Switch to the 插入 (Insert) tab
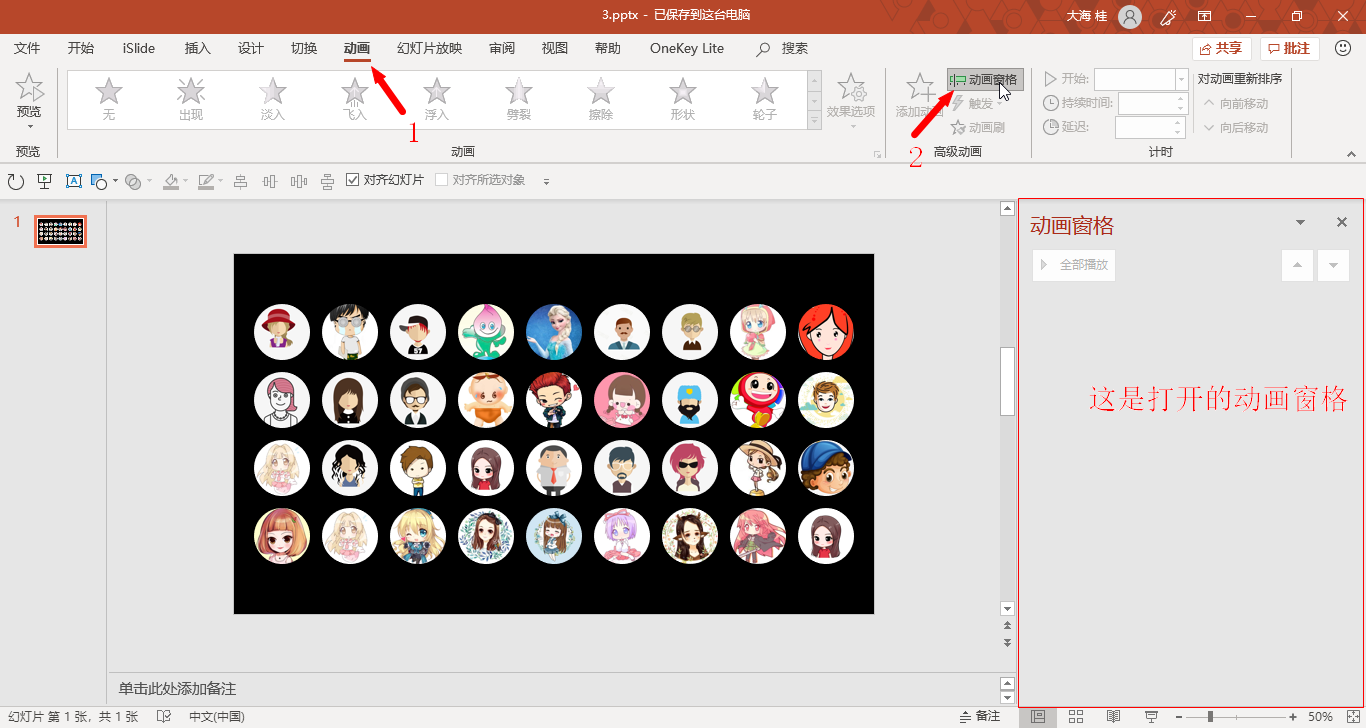 198,48
